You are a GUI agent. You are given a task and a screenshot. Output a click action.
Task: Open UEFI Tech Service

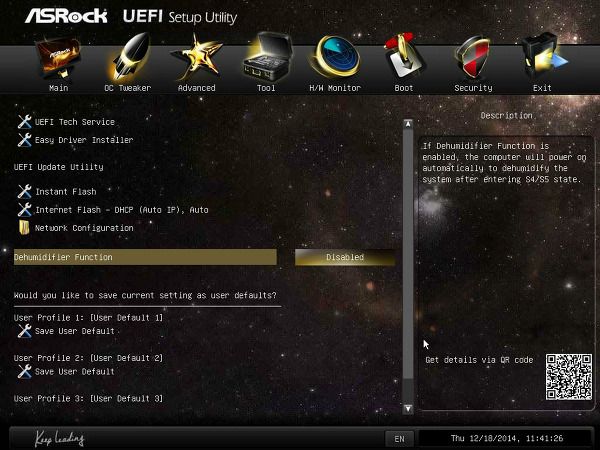[x=75, y=122]
